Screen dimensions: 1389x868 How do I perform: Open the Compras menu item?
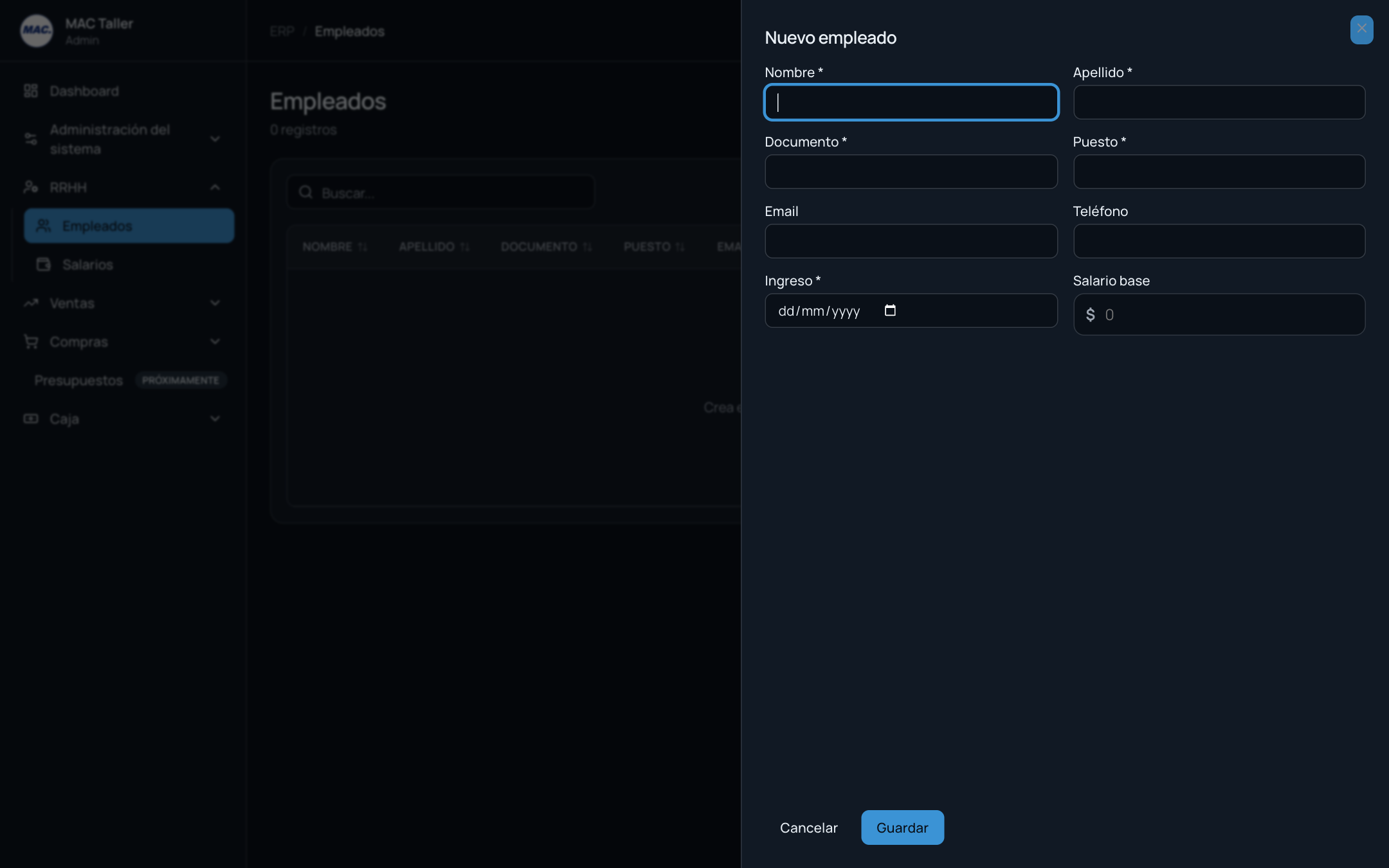pos(123,341)
